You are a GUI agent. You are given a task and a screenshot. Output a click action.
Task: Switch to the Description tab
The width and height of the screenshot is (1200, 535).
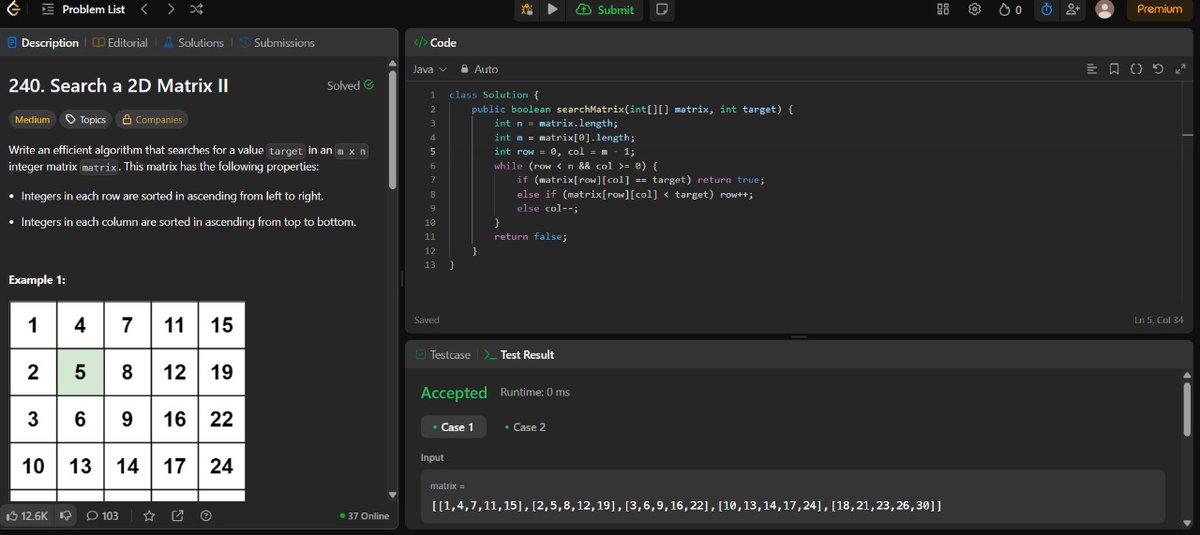(x=43, y=43)
